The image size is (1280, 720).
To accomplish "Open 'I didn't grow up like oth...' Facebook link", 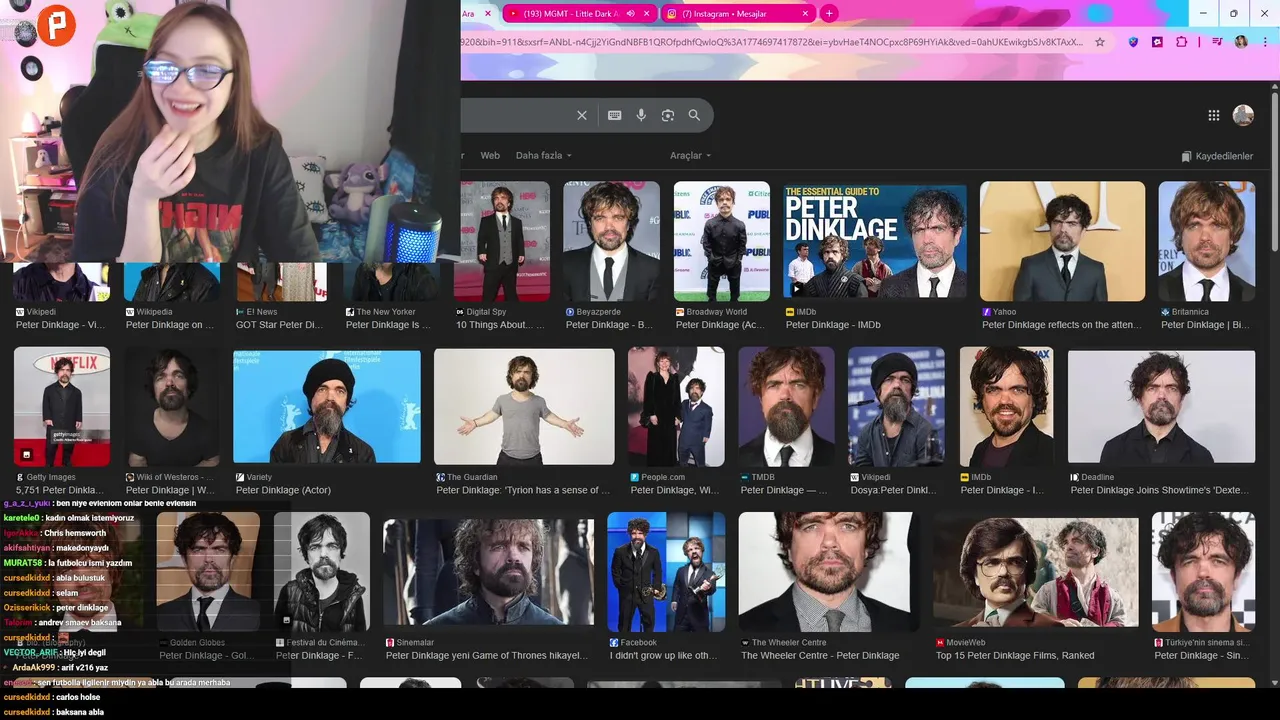I will tap(664, 655).
